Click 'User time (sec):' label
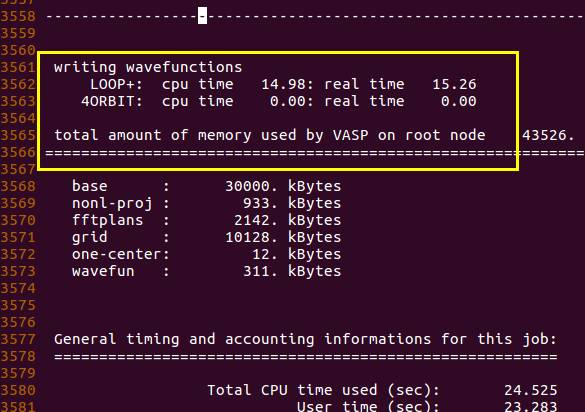 pyautogui.click(x=368, y=406)
